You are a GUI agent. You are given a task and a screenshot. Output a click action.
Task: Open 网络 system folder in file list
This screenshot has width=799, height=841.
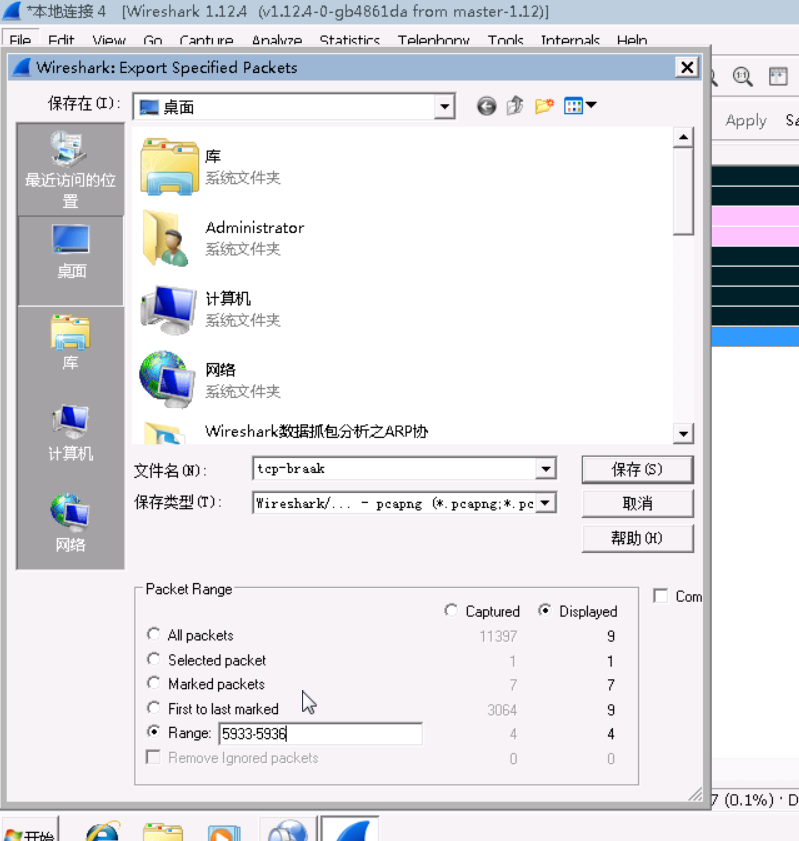click(210, 381)
